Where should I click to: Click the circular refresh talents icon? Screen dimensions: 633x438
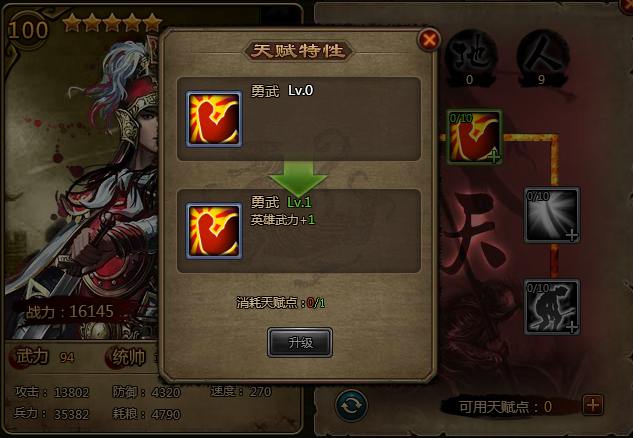pos(351,405)
